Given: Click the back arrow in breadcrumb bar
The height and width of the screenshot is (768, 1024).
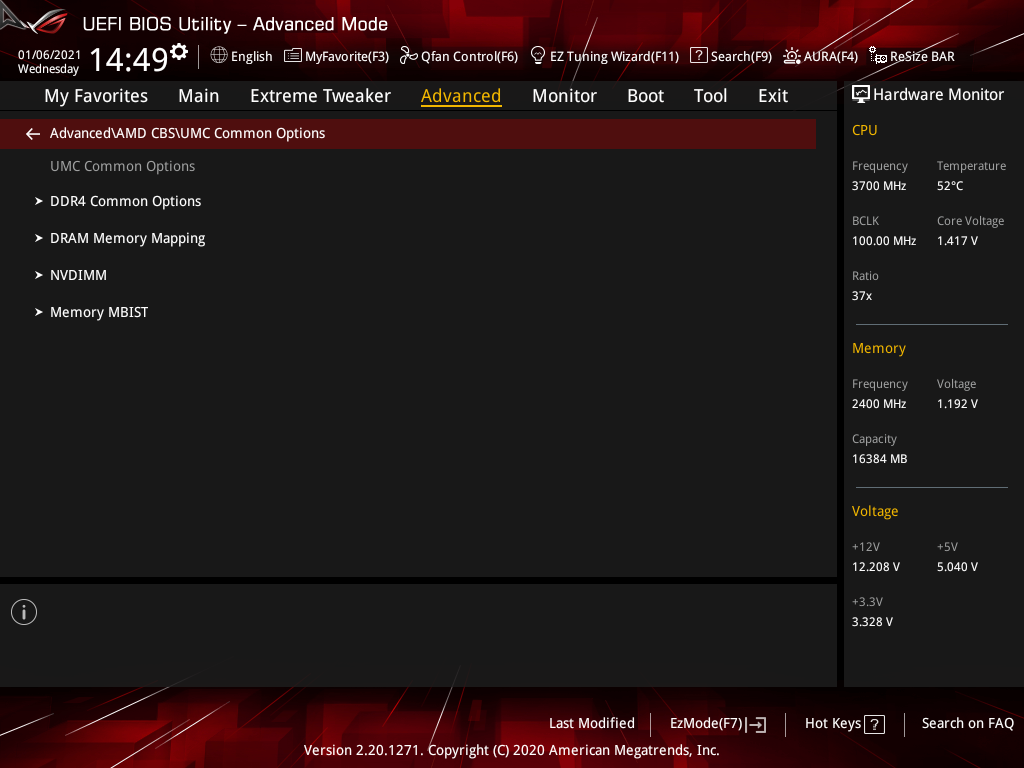Looking at the screenshot, I should [x=33, y=134].
